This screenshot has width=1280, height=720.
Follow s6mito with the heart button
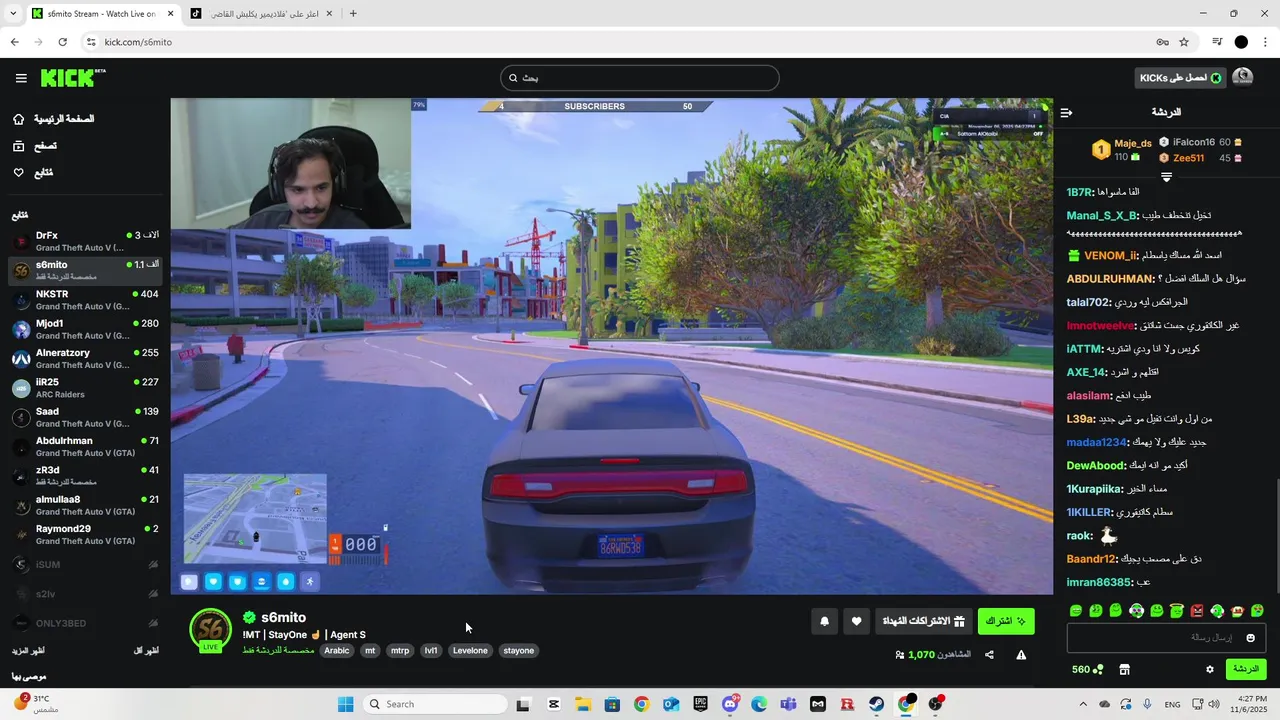point(856,621)
